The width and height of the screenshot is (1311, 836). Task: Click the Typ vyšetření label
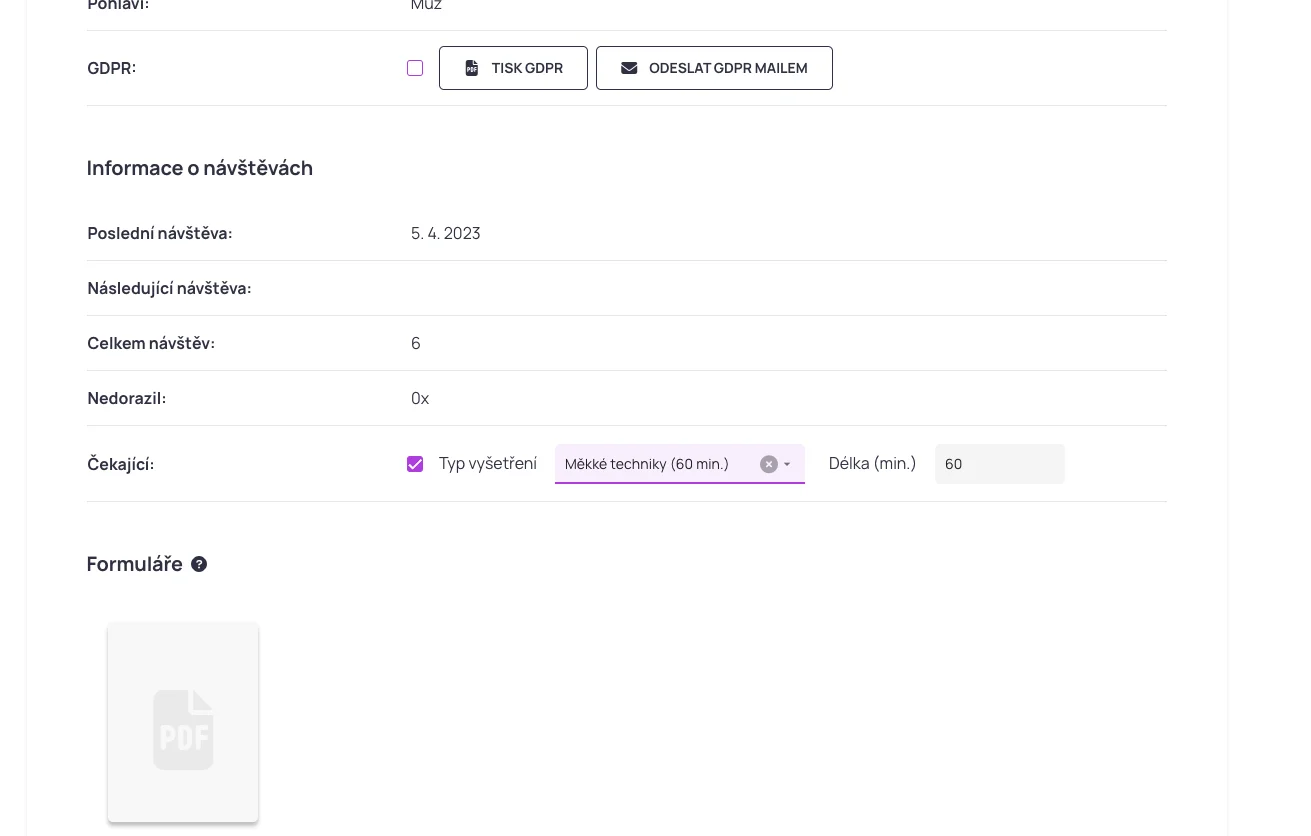click(488, 464)
